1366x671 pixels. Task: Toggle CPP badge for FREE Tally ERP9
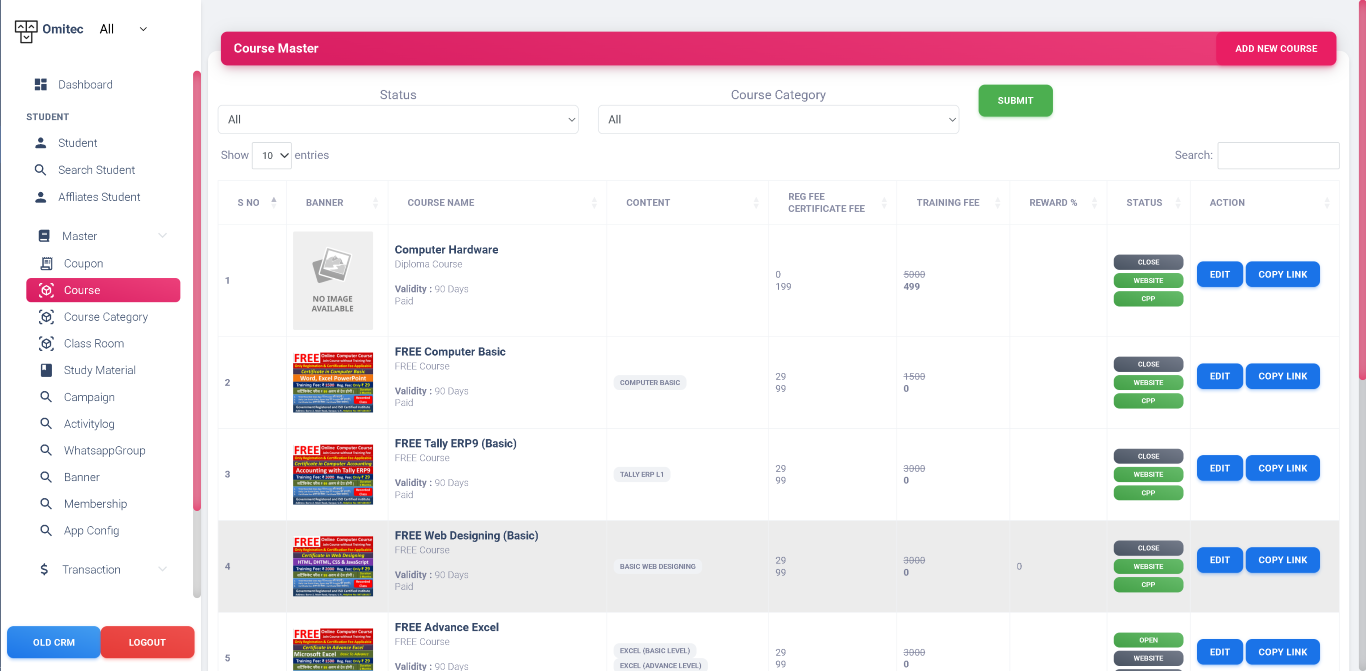(x=1148, y=493)
